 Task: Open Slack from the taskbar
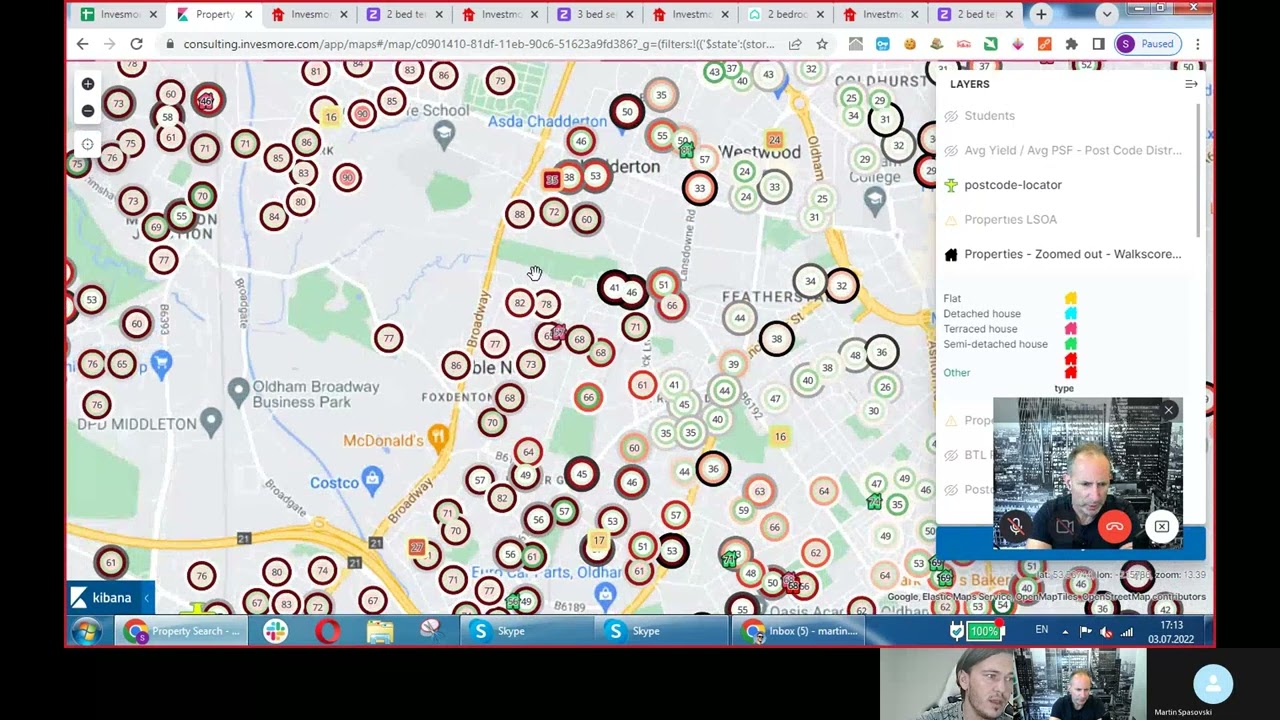click(275, 631)
